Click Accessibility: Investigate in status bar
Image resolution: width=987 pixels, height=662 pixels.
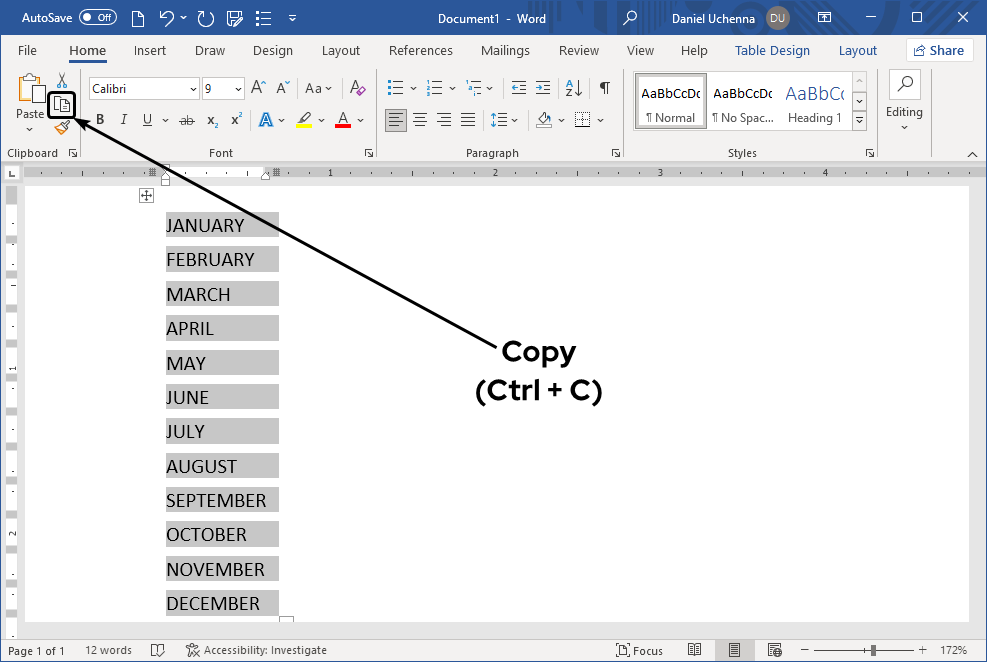tap(256, 650)
